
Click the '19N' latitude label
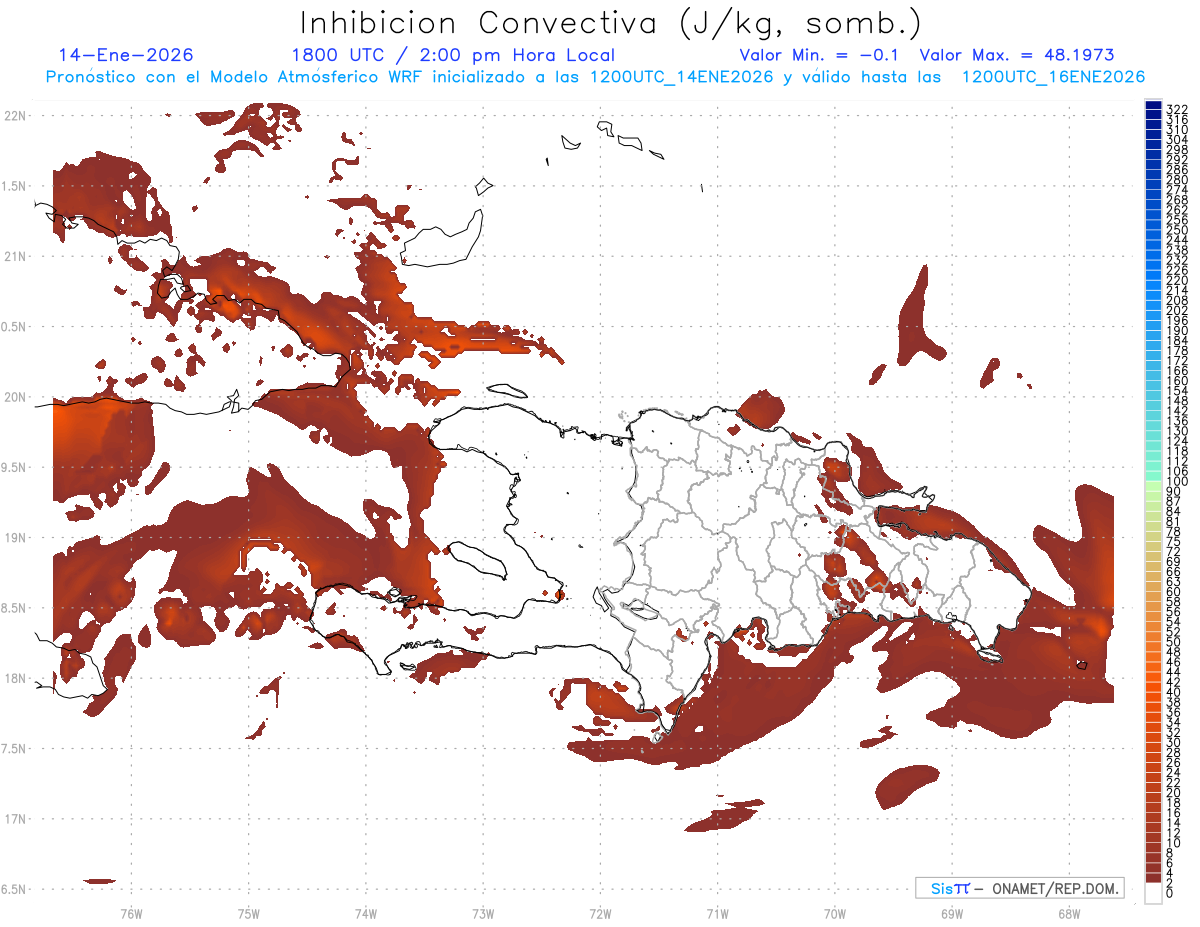pyautogui.click(x=15, y=537)
